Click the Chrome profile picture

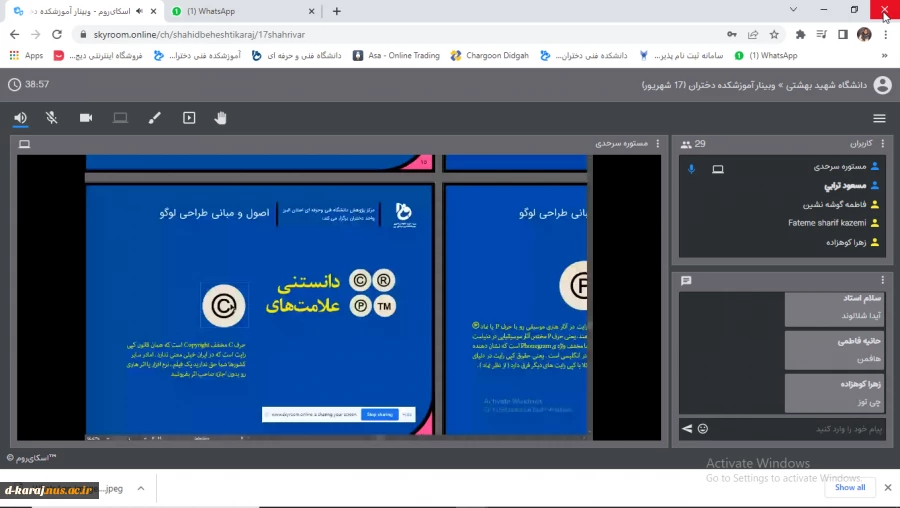pos(864,34)
